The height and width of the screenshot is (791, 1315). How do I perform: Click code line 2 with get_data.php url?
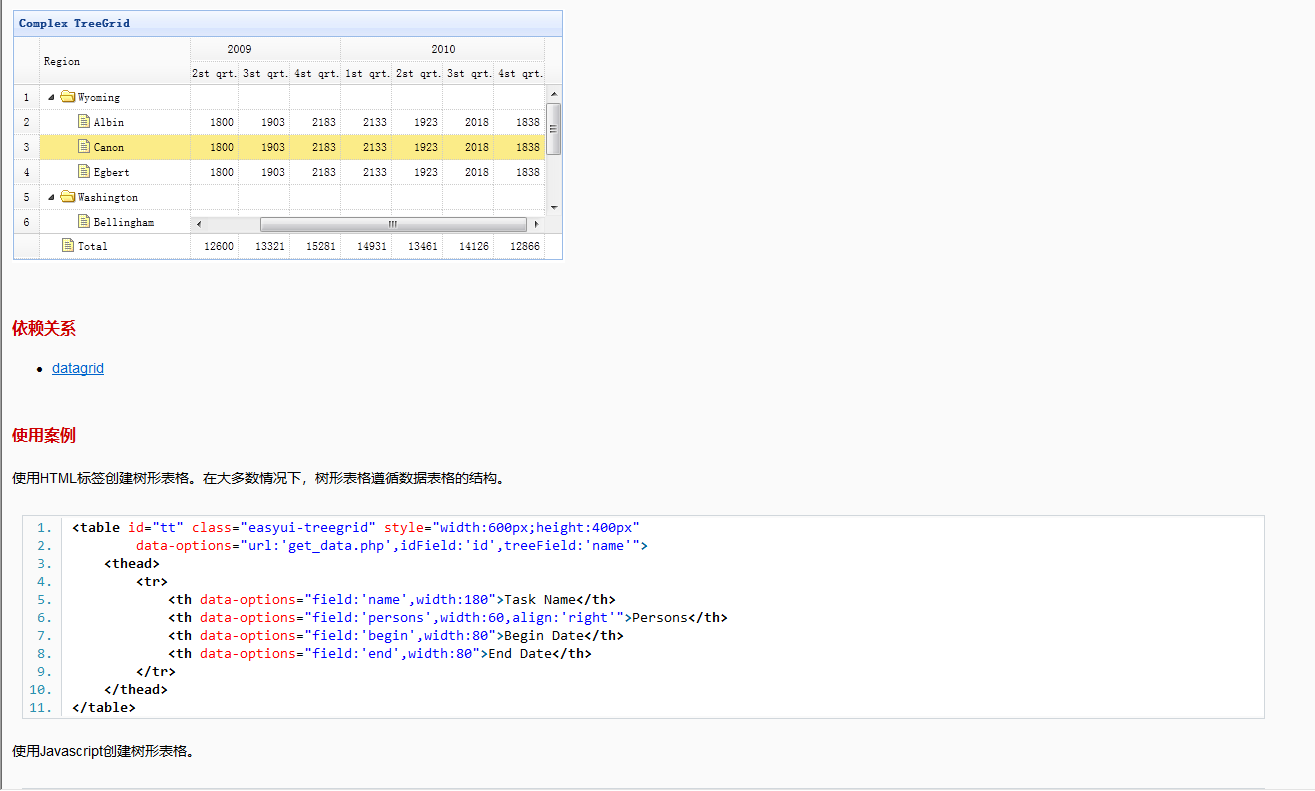(392, 546)
